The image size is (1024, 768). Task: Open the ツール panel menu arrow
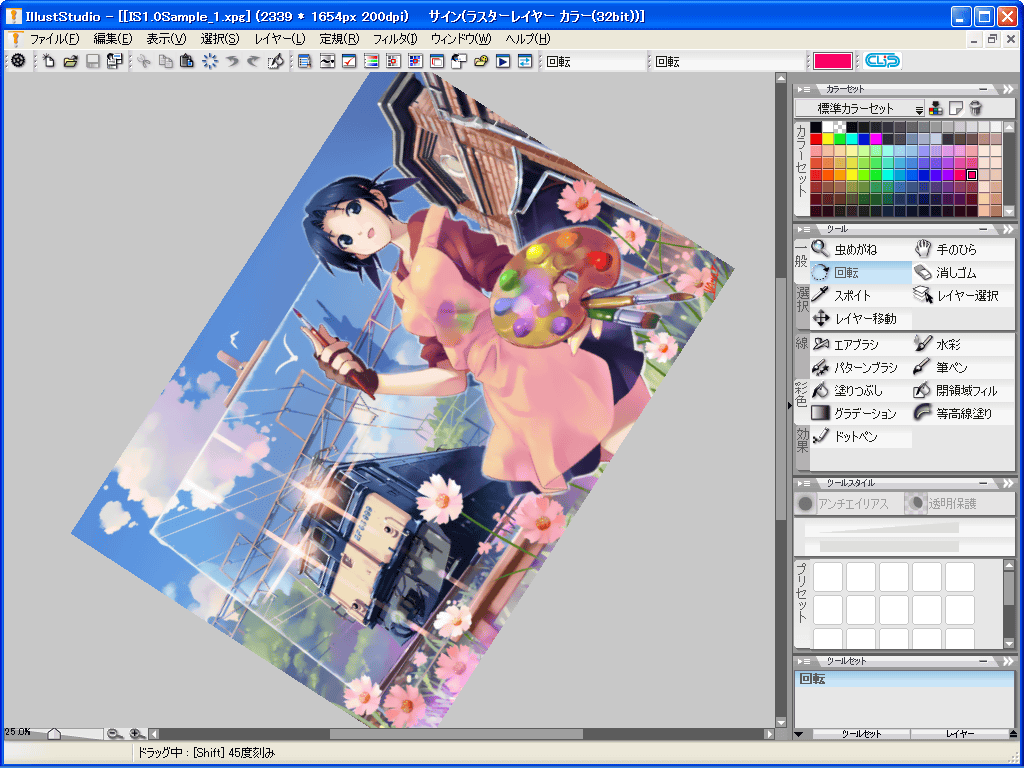[x=803, y=229]
